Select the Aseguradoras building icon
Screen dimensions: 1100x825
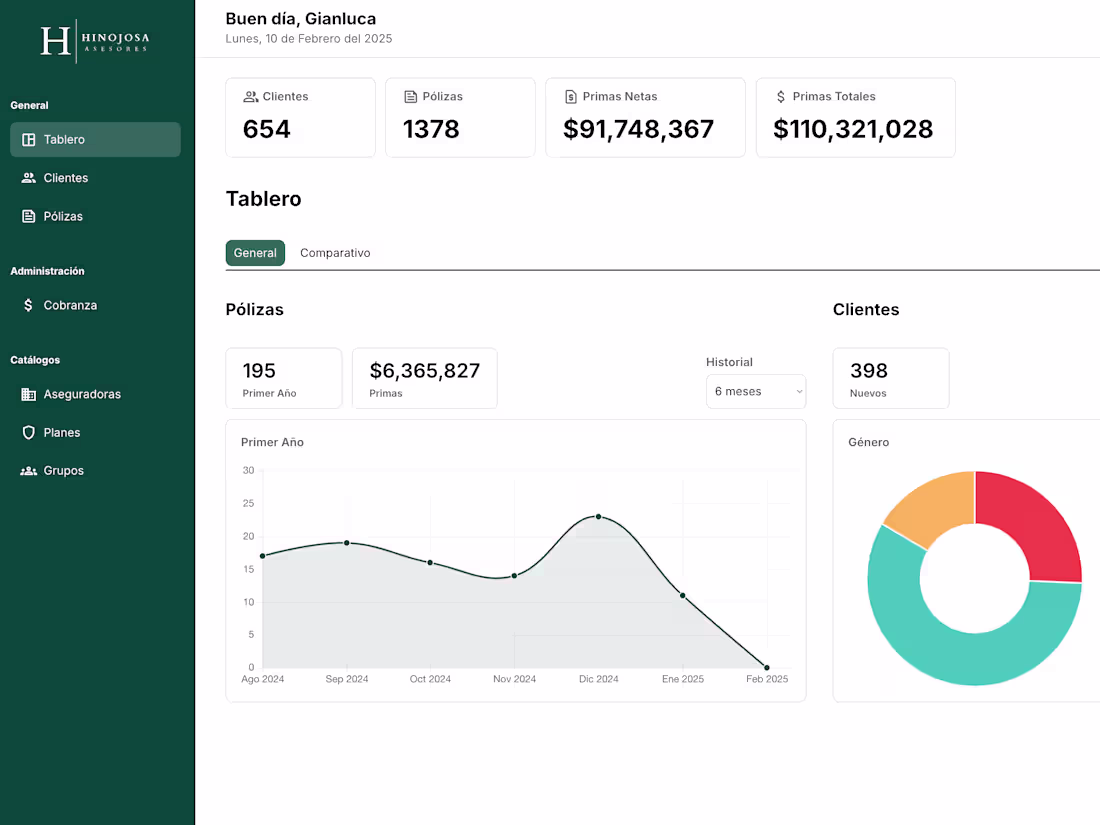click(x=30, y=394)
